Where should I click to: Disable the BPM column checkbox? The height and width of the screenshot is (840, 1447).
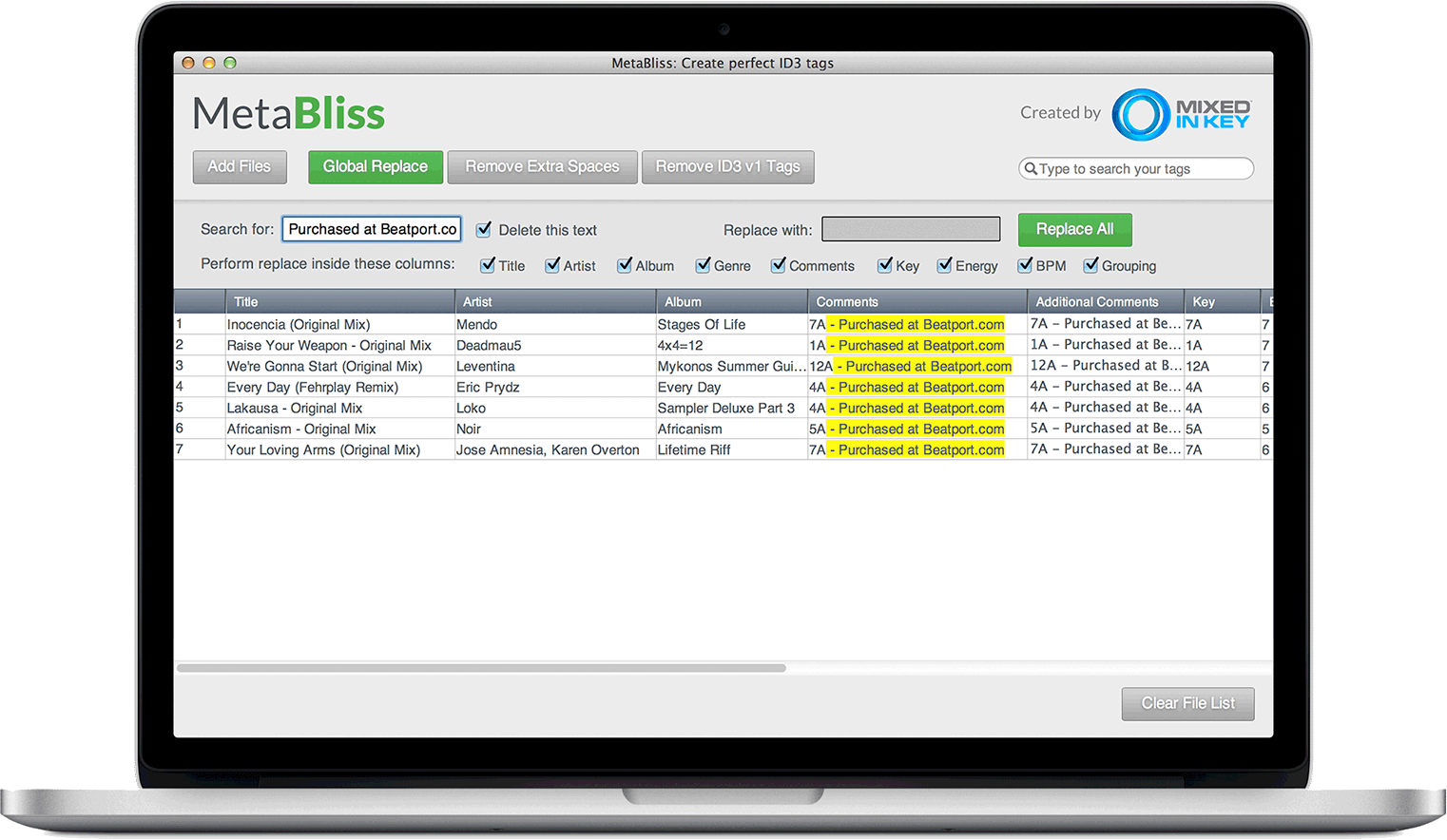pos(1025,265)
